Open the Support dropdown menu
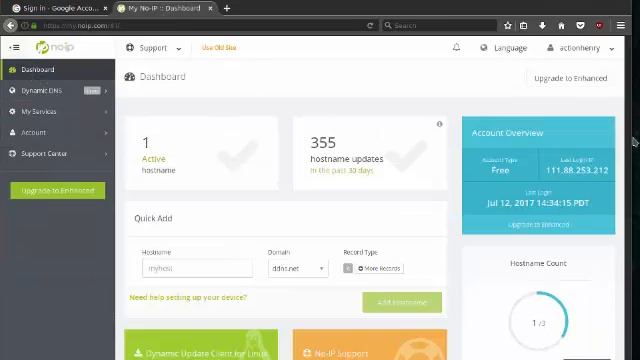The height and width of the screenshot is (360, 640). [153, 48]
